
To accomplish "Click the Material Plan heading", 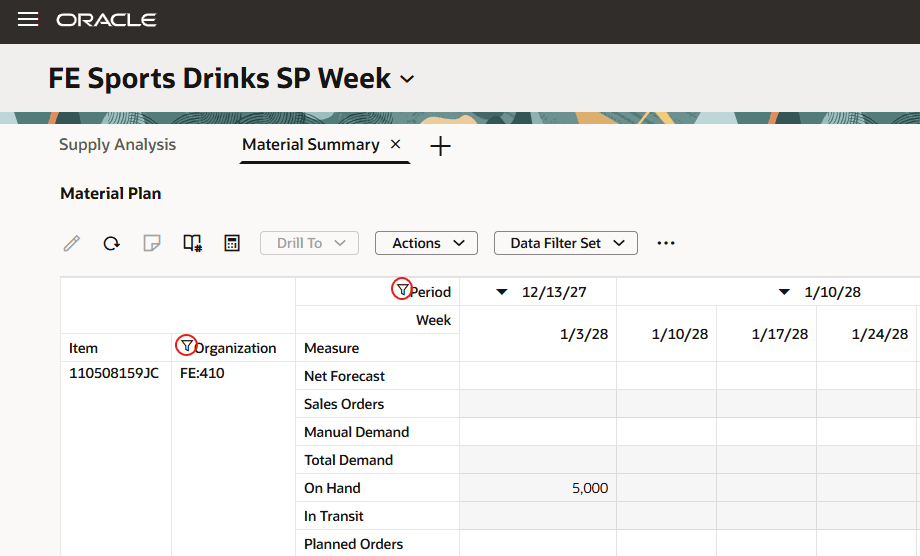I will [110, 194].
